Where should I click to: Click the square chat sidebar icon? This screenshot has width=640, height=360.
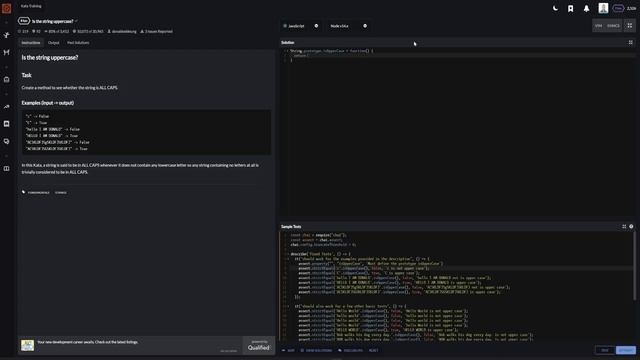point(7,124)
